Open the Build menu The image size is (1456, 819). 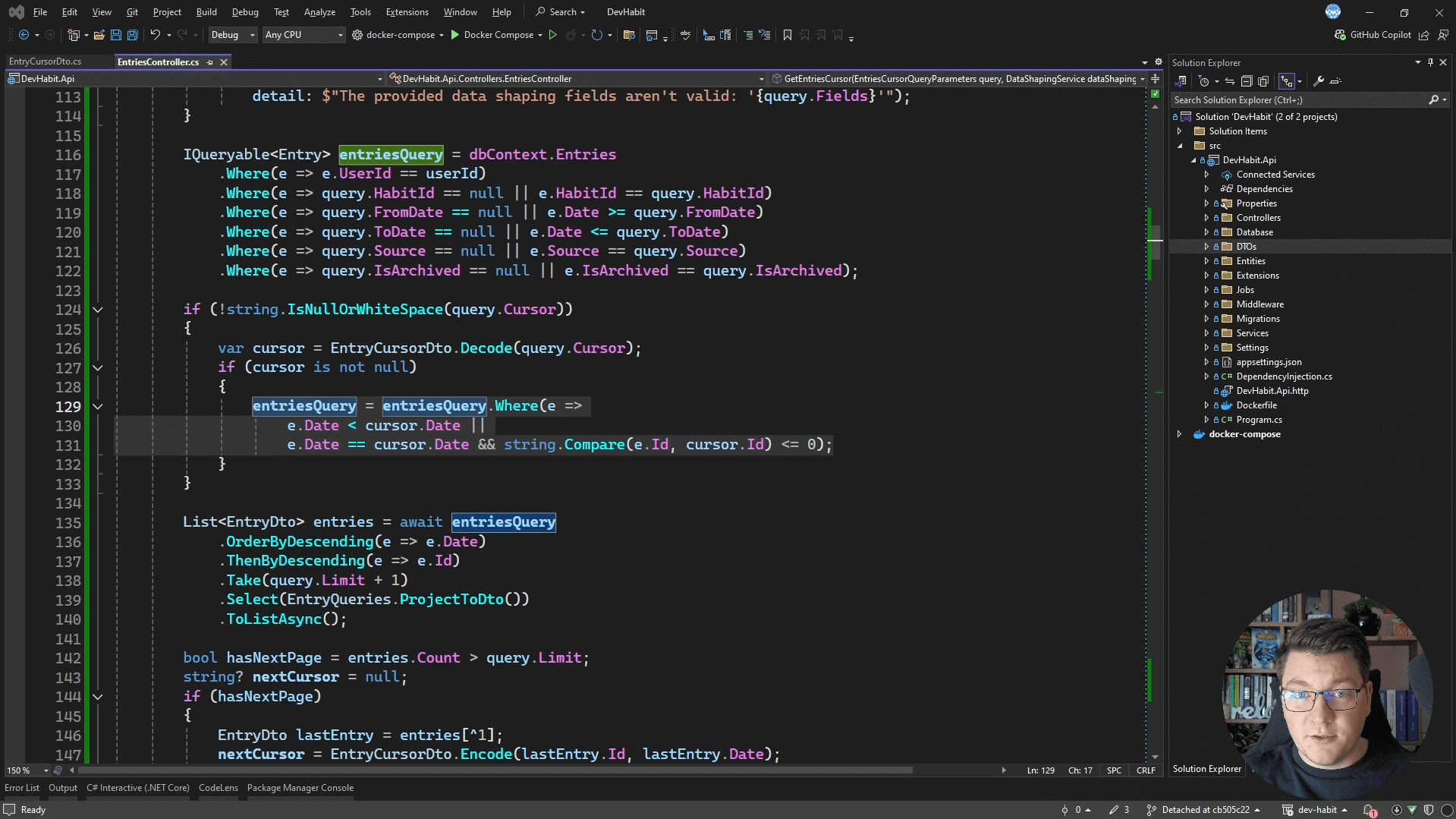click(x=206, y=11)
